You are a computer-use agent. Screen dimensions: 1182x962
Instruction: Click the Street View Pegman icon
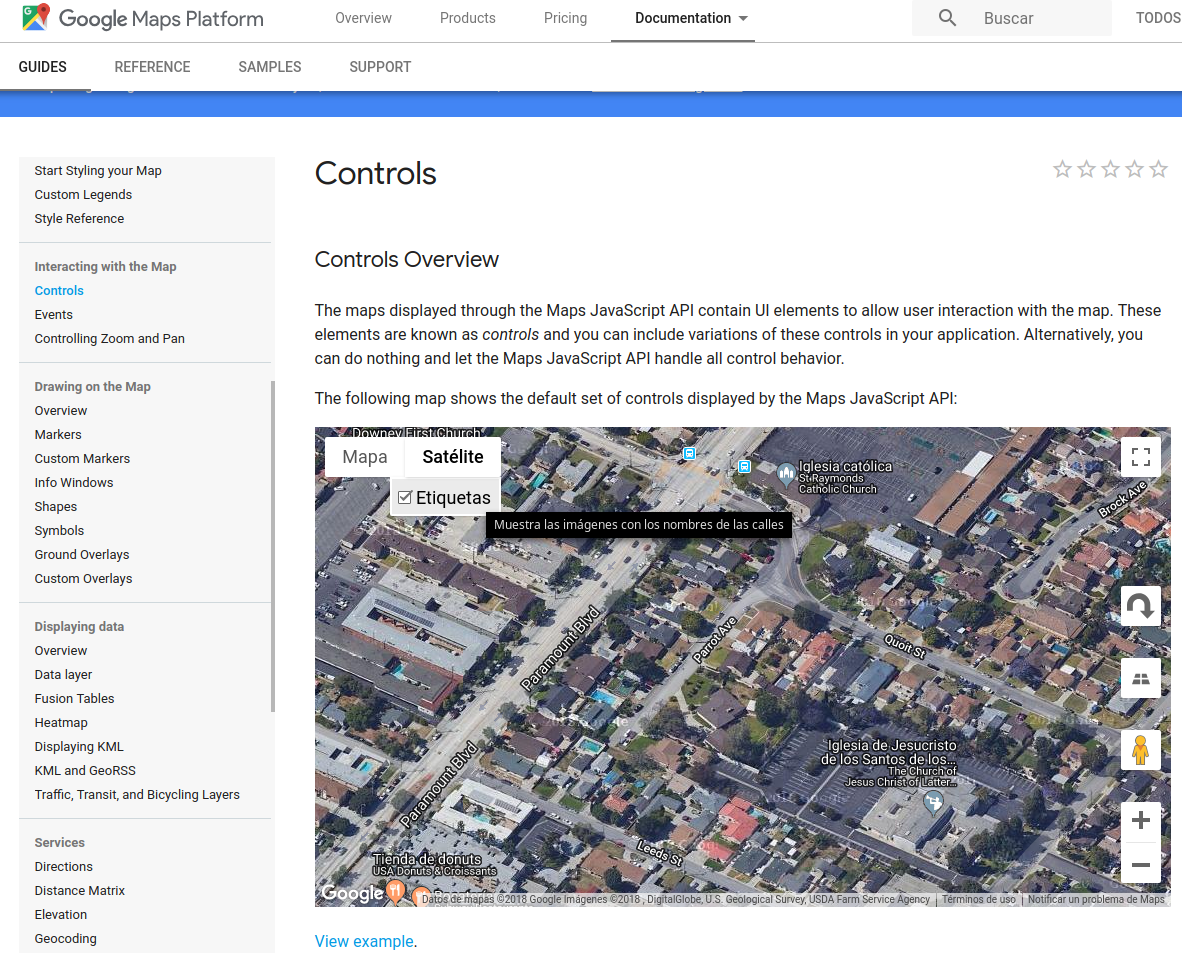tap(1140, 749)
